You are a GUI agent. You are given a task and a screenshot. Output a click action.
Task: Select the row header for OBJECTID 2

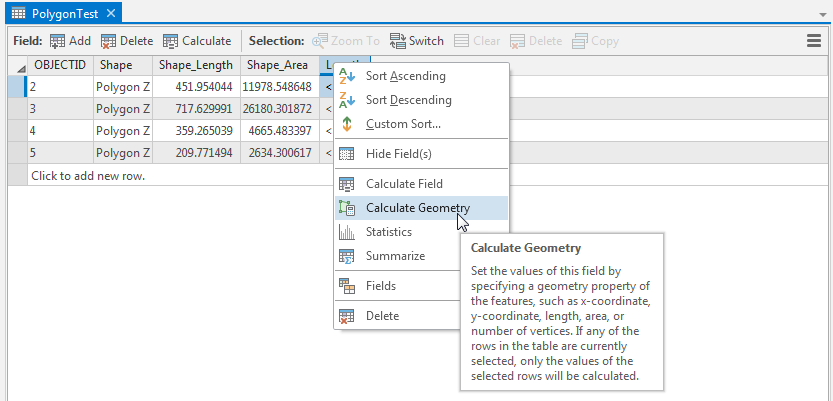(x=18, y=87)
